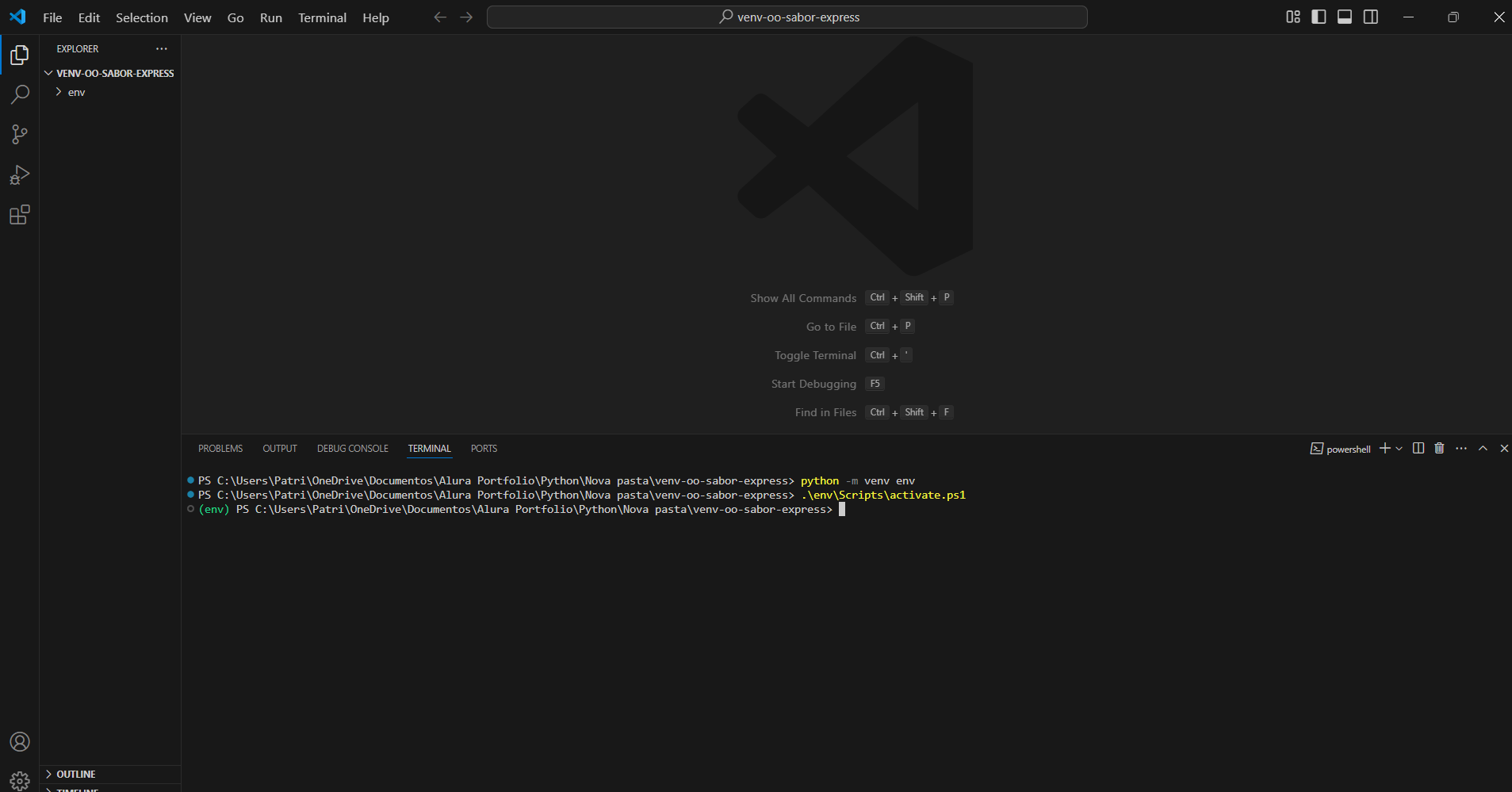Open the Explorer view in activity bar
The image size is (1512, 792).
click(x=20, y=55)
